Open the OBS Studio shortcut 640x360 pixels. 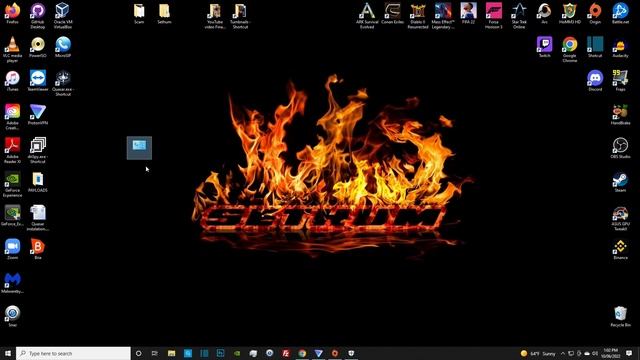[620, 148]
